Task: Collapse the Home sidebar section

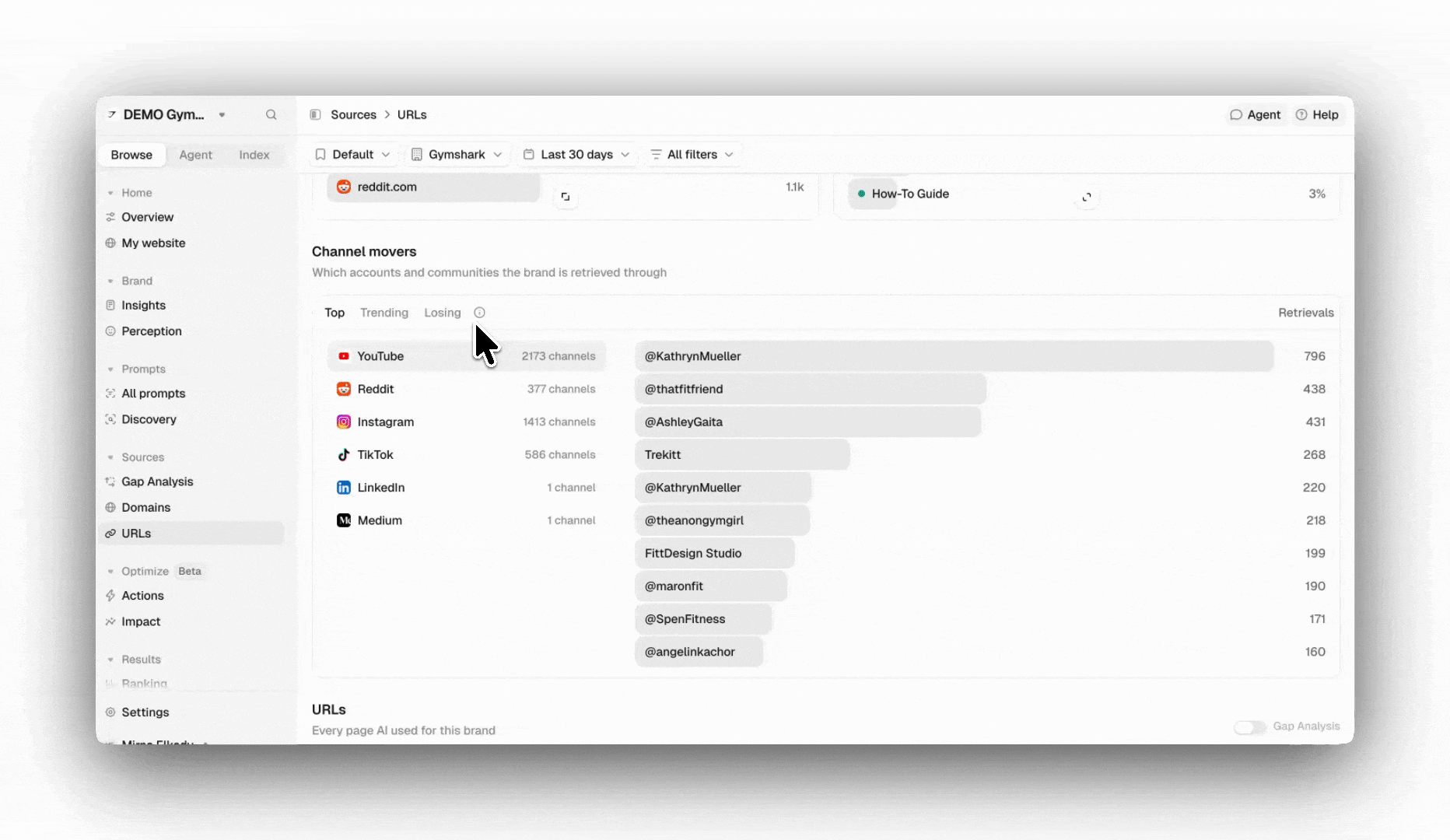Action: 110,193
